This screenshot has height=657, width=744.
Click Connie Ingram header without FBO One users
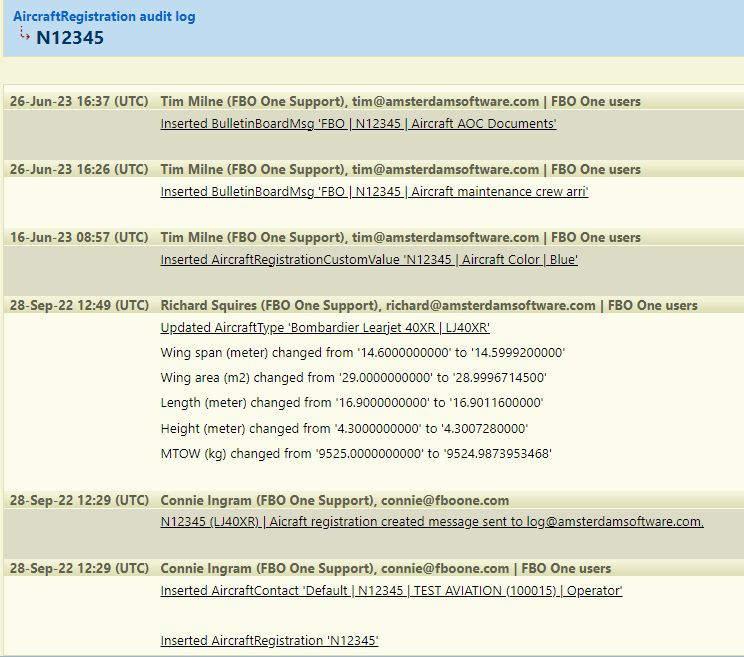point(335,500)
